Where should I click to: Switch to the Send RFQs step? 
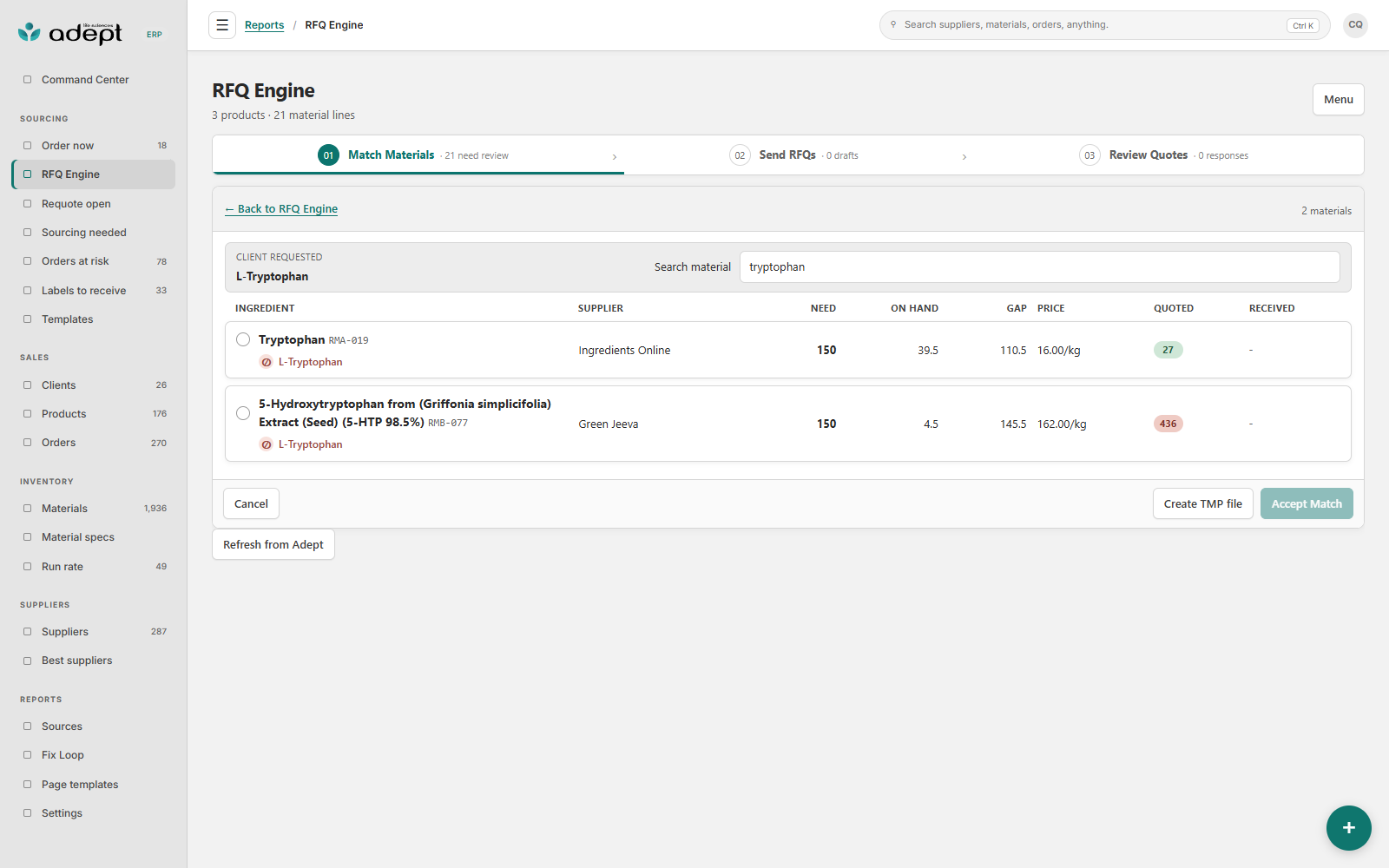[x=793, y=155]
